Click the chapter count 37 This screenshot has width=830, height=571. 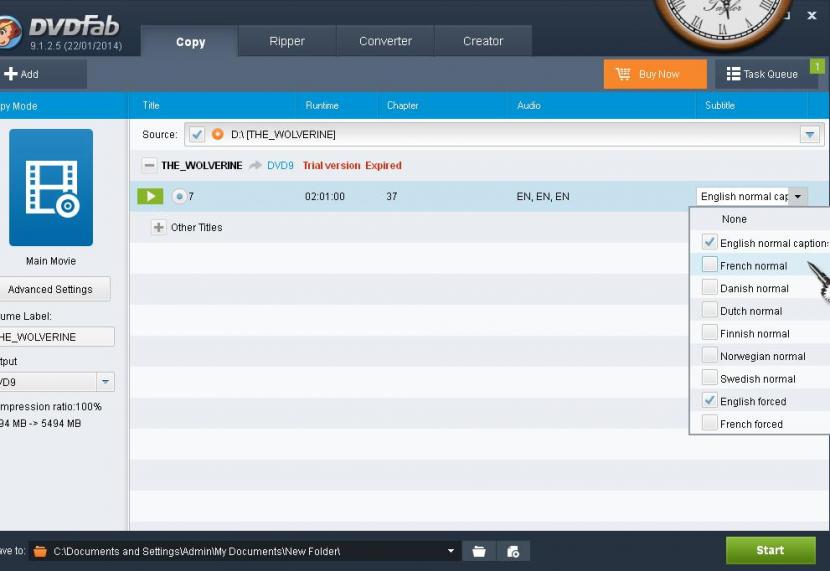pyautogui.click(x=391, y=196)
